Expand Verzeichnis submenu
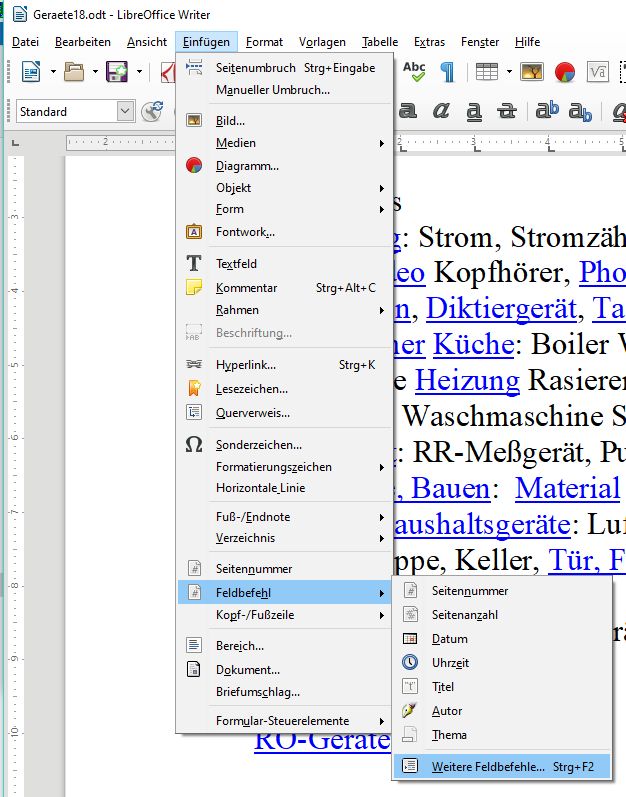626x797 pixels. point(285,538)
